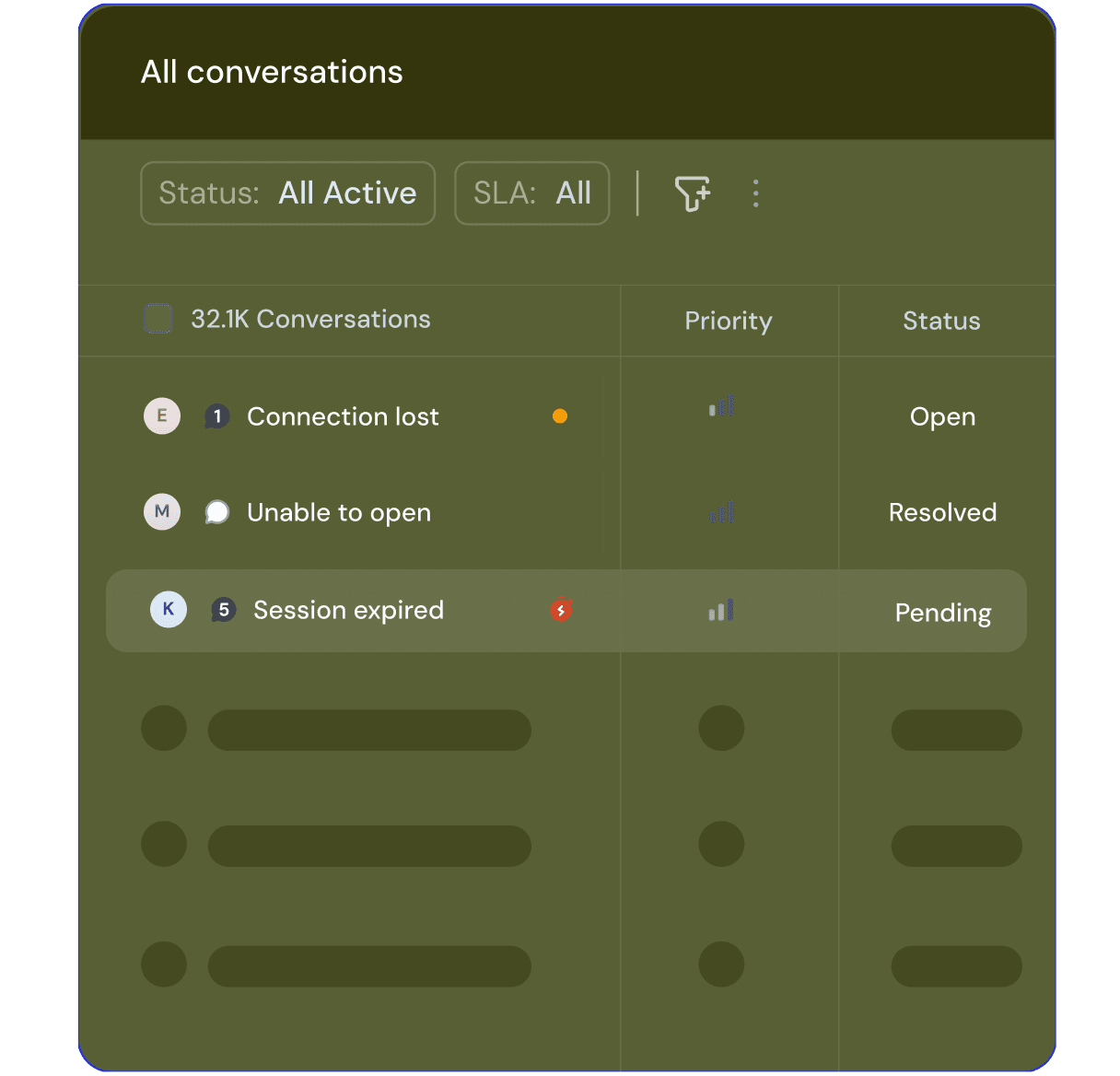Click the message count badge on Connection lost
The width and height of the screenshot is (1120, 1076).
tap(217, 415)
